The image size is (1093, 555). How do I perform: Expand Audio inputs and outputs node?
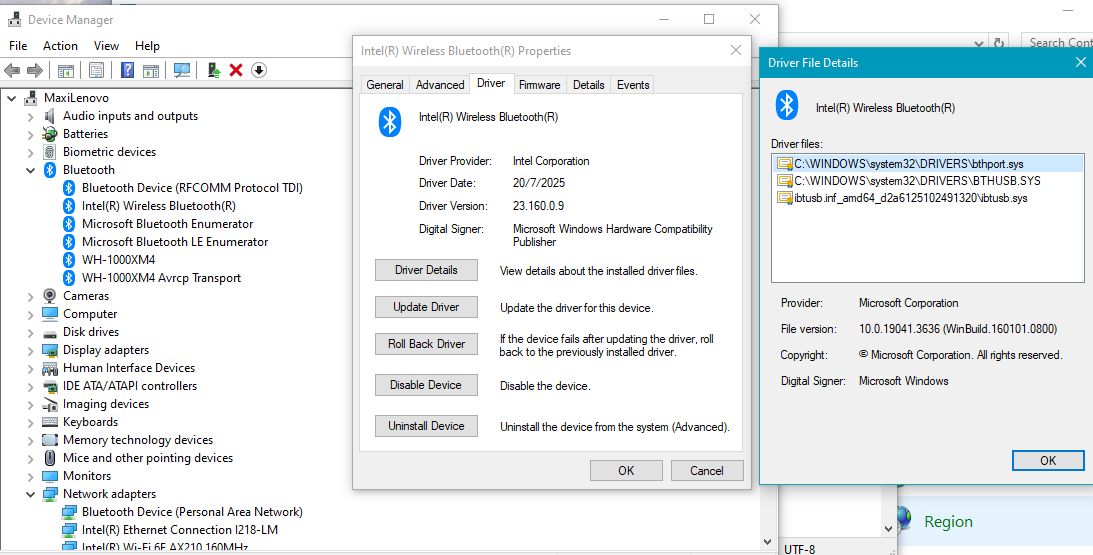click(x=31, y=116)
